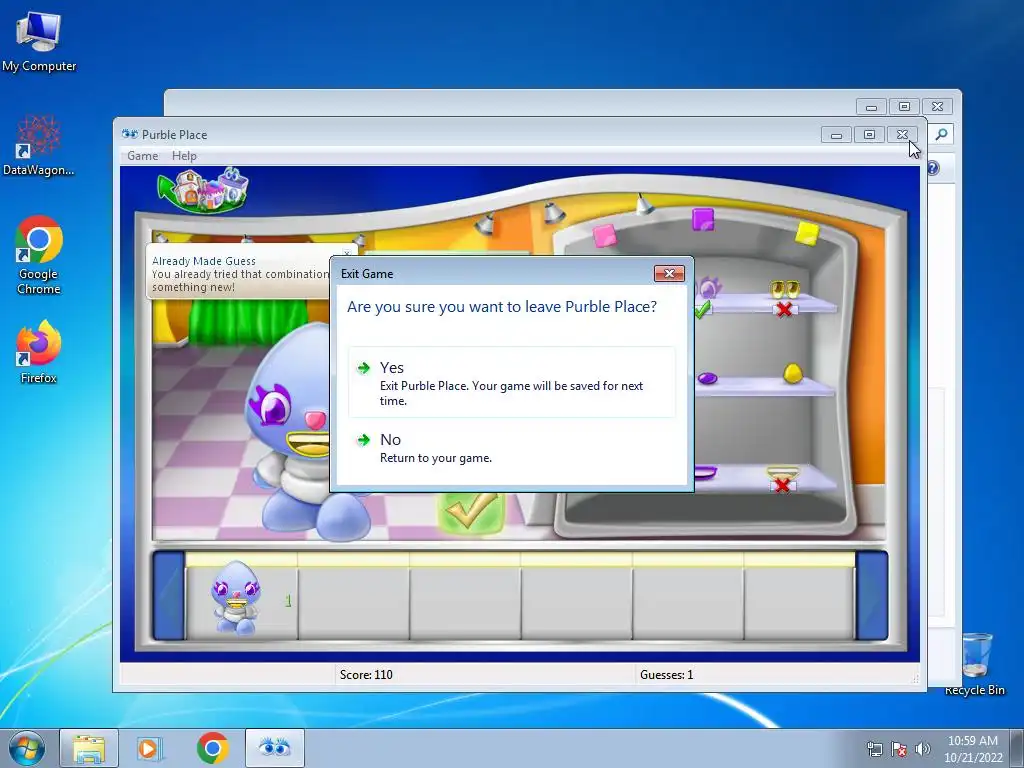Select the yellow color swatch
The width and height of the screenshot is (1024, 768).
[807, 233]
